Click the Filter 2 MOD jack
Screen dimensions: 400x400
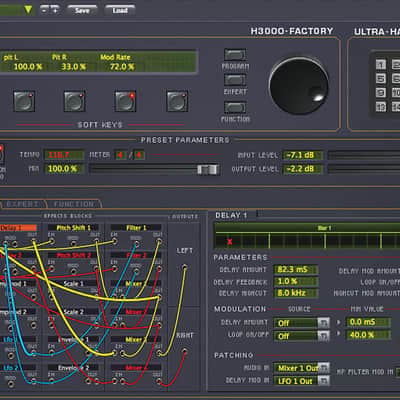tap(136, 271)
